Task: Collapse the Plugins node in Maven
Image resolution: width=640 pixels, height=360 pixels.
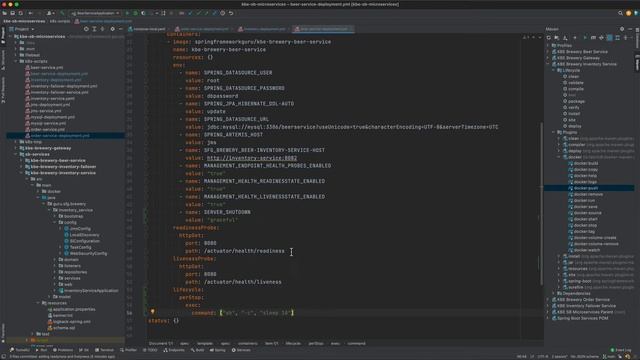Action: click(x=554, y=132)
